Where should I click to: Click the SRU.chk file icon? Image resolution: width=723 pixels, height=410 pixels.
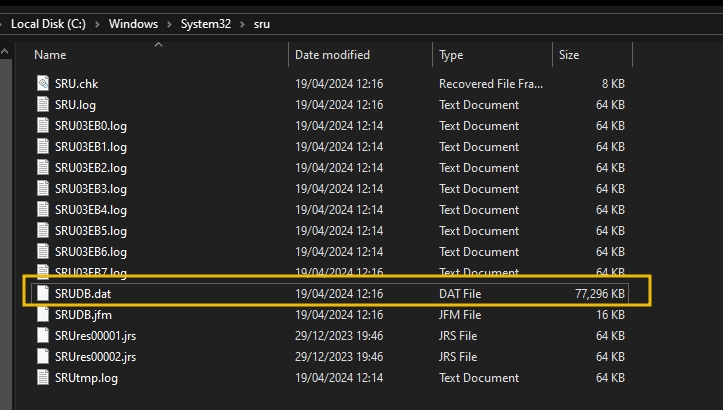point(42,84)
